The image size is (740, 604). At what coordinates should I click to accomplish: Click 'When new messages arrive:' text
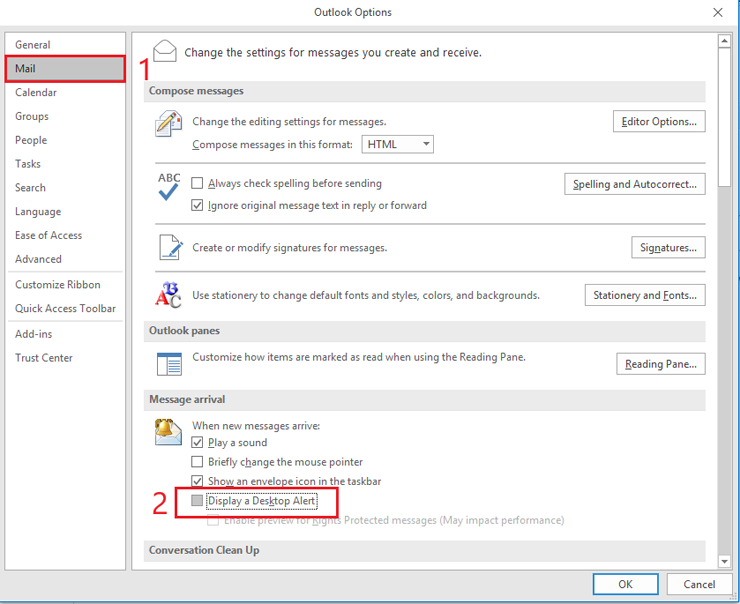pyautogui.click(x=256, y=426)
